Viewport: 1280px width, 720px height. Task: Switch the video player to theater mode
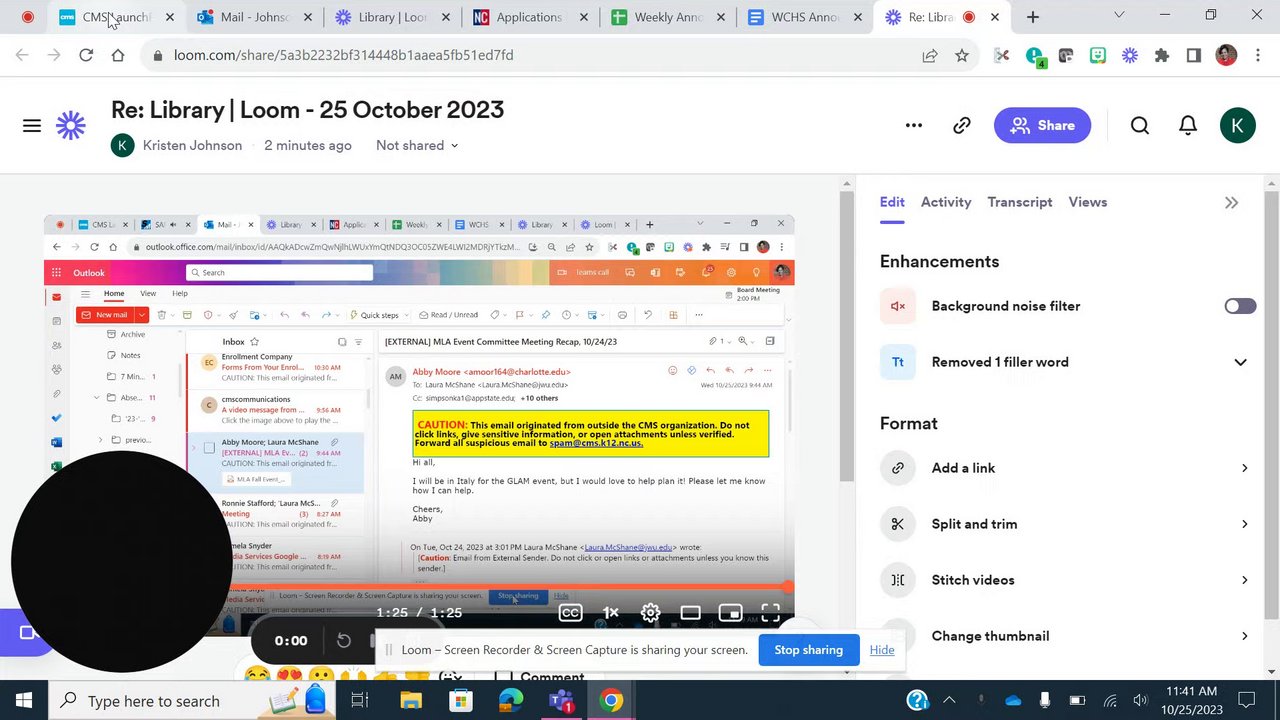(690, 612)
